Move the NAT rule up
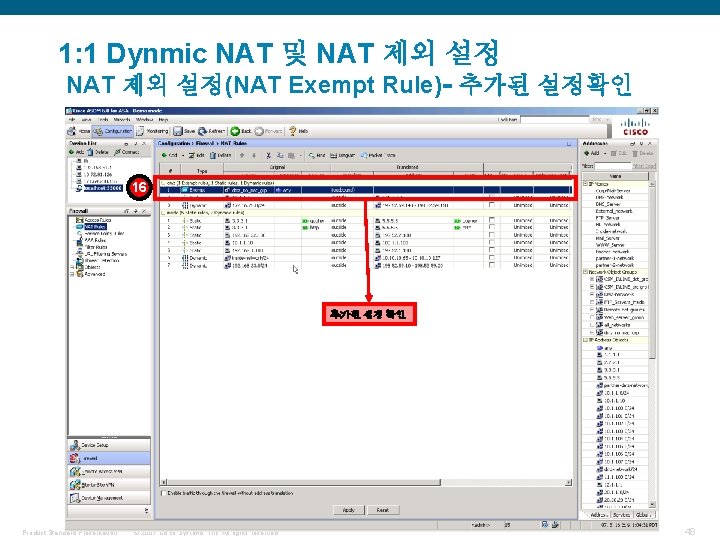Viewport: 720px width, 540px height. click(242, 155)
